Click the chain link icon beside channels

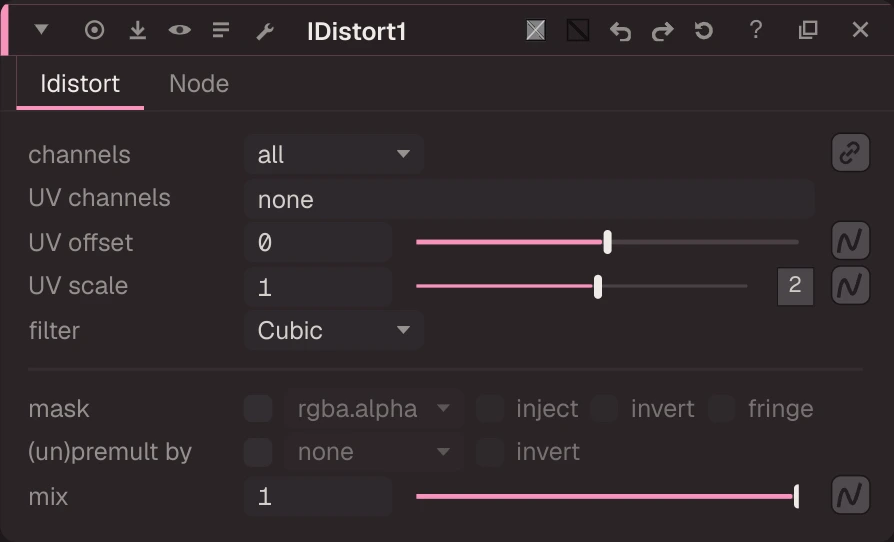click(850, 153)
